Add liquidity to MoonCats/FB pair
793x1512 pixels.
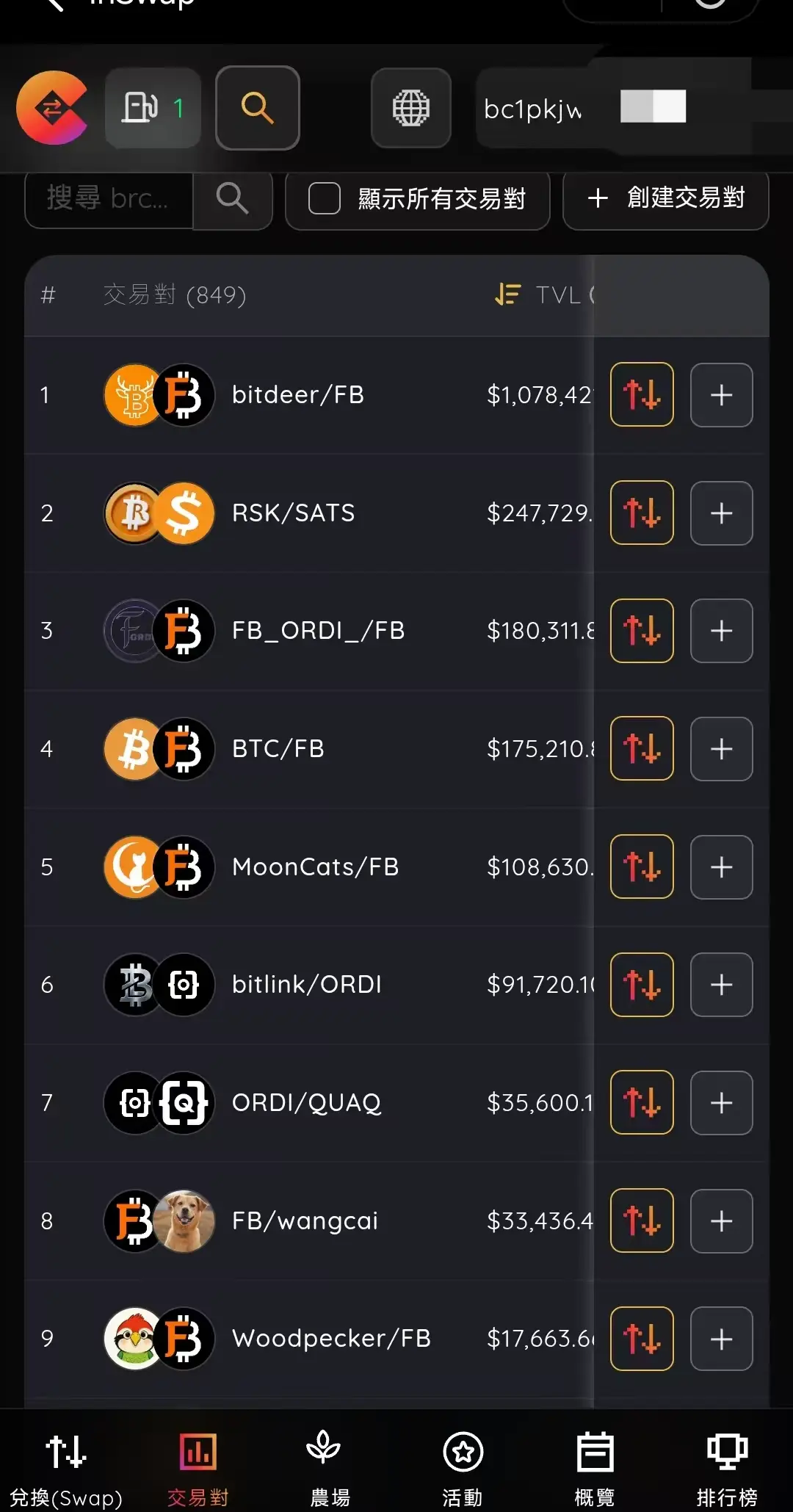(x=721, y=867)
